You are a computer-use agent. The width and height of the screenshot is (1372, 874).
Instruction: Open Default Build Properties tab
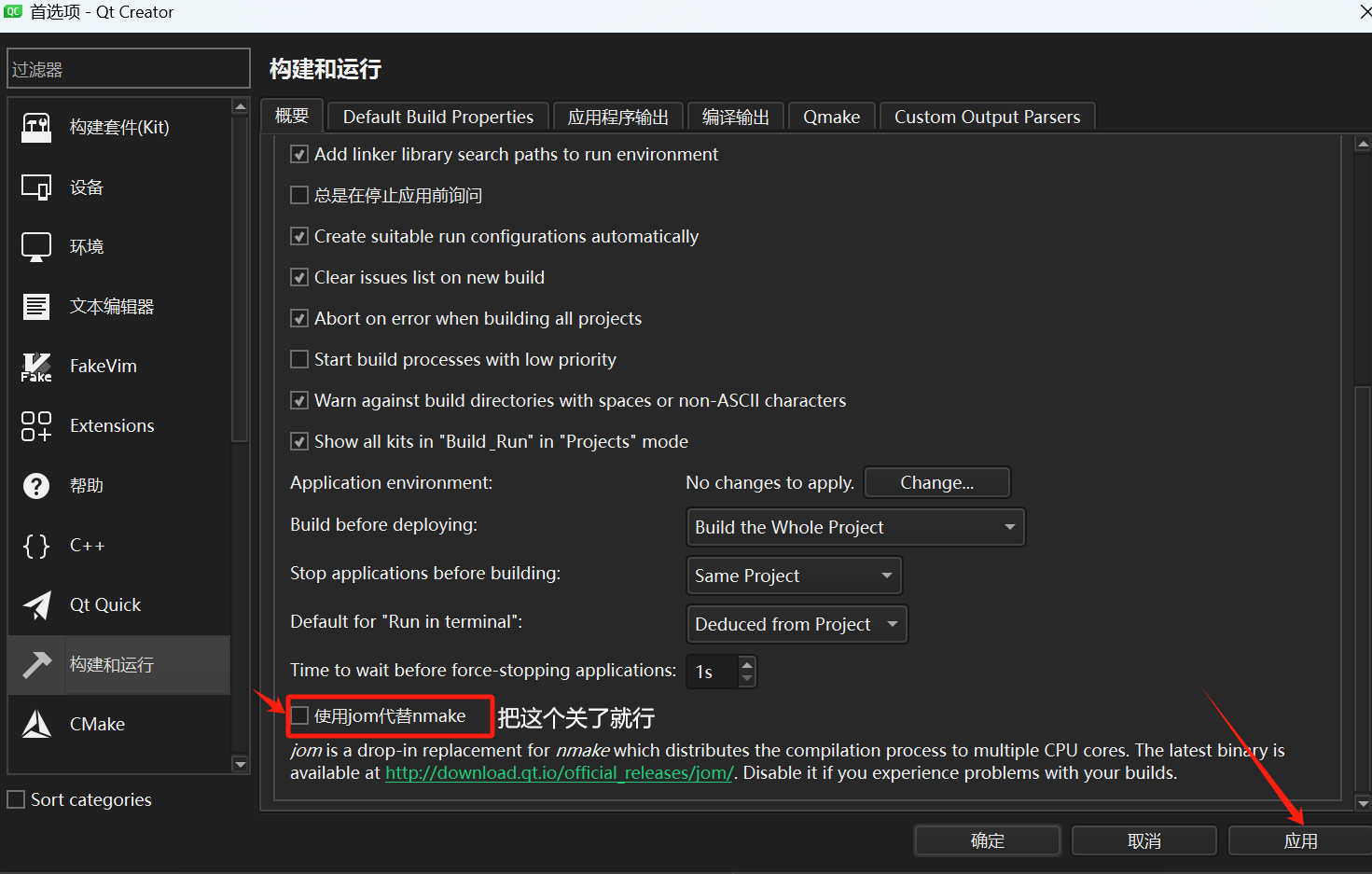pyautogui.click(x=438, y=117)
